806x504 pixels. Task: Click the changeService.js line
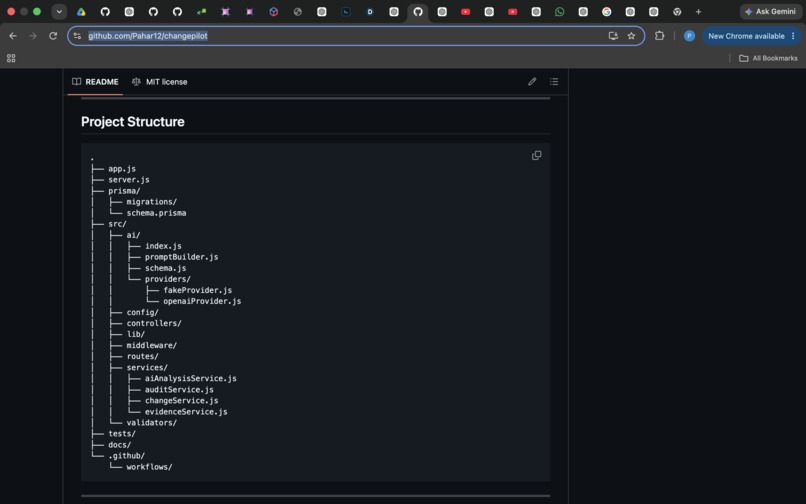(x=181, y=401)
